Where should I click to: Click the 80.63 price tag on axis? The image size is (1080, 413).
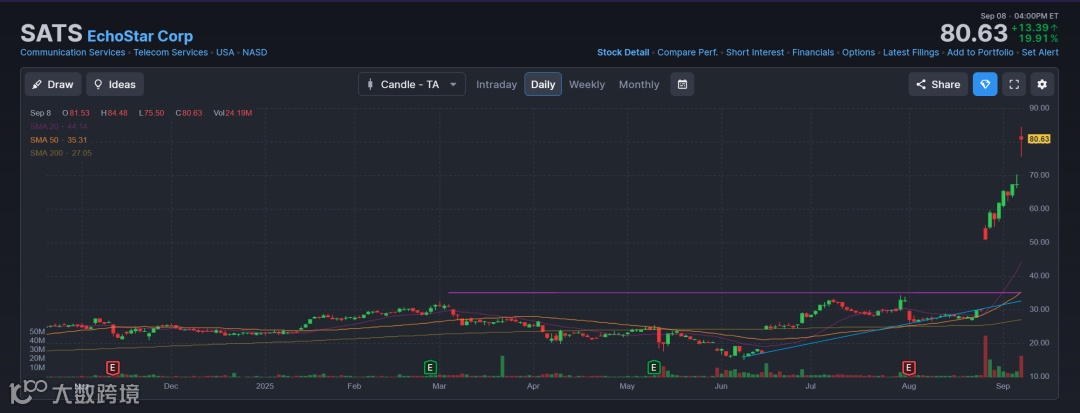(x=1039, y=139)
